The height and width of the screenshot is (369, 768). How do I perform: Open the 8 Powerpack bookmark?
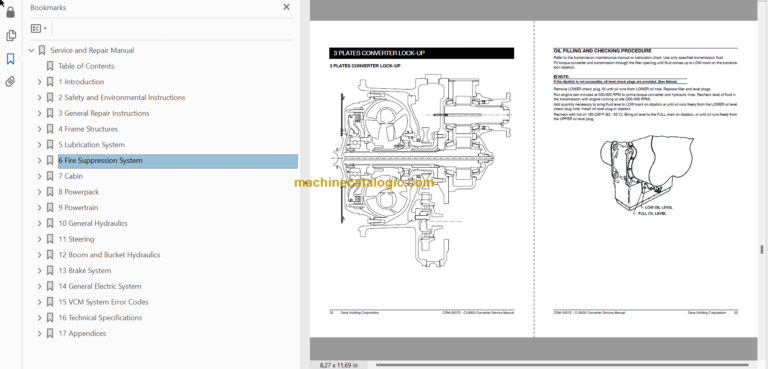[x=79, y=192]
